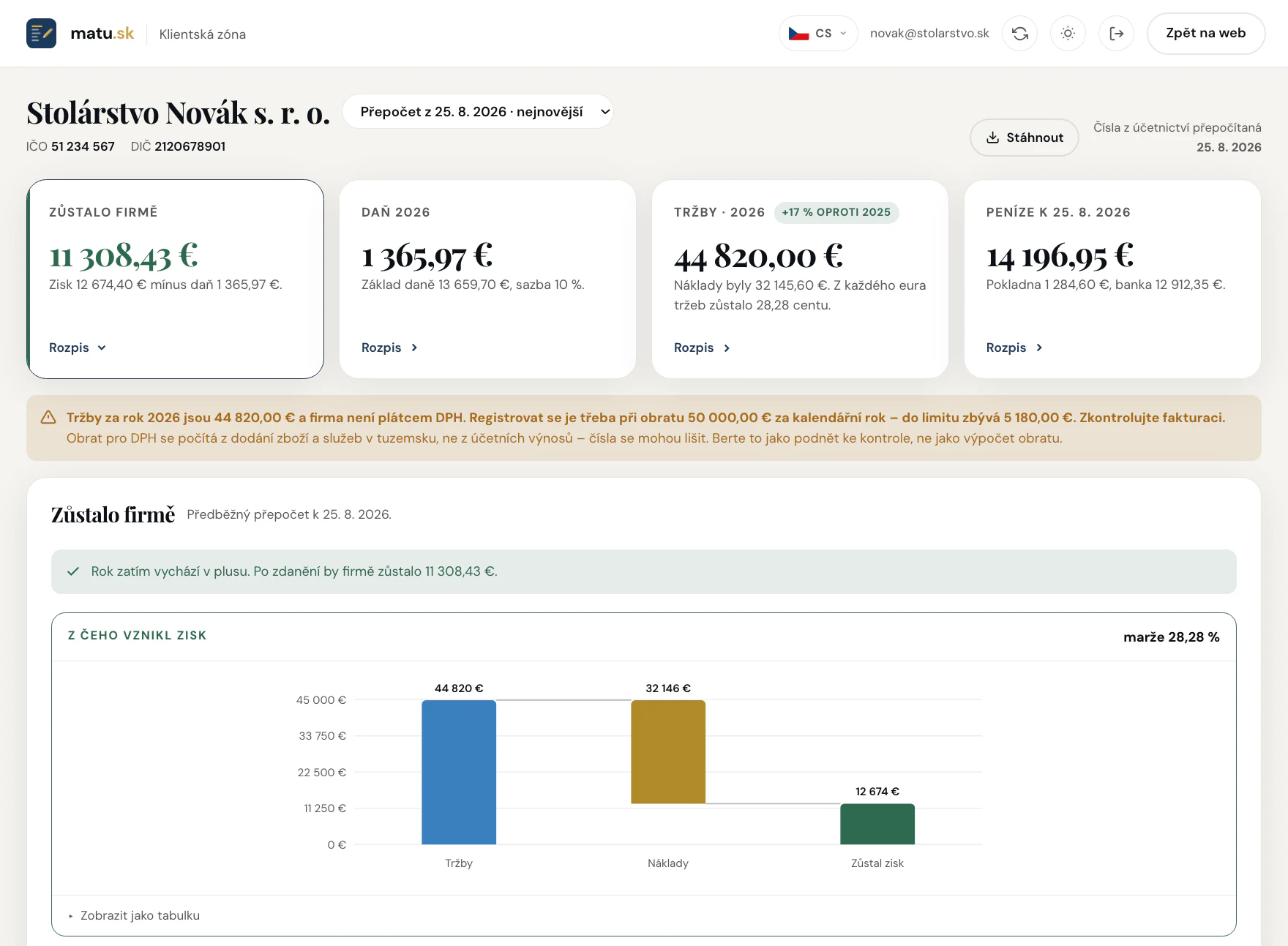Click the blue Tržby chart bar

coord(459,773)
